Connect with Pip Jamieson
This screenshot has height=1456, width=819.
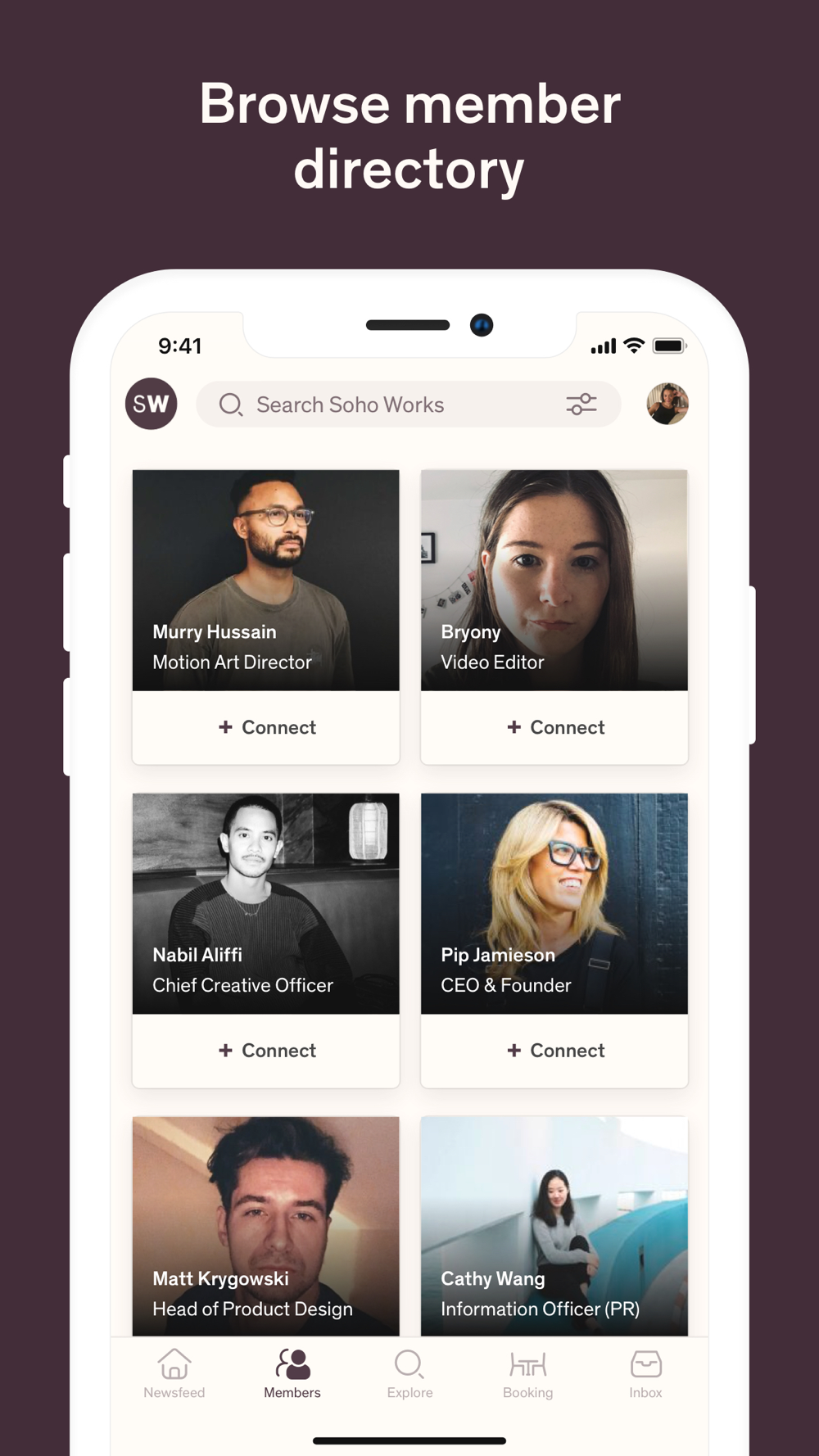554,1051
